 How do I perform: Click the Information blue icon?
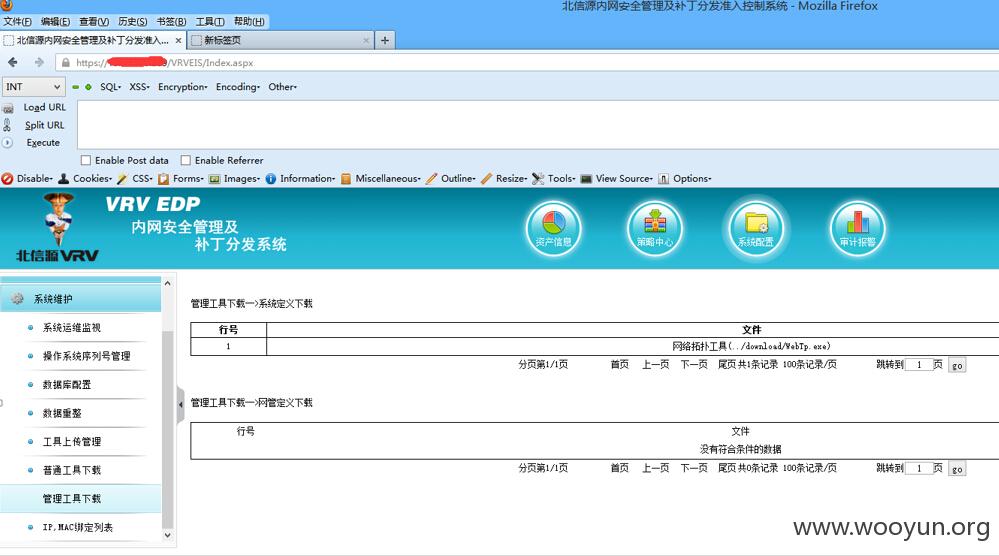[271, 179]
